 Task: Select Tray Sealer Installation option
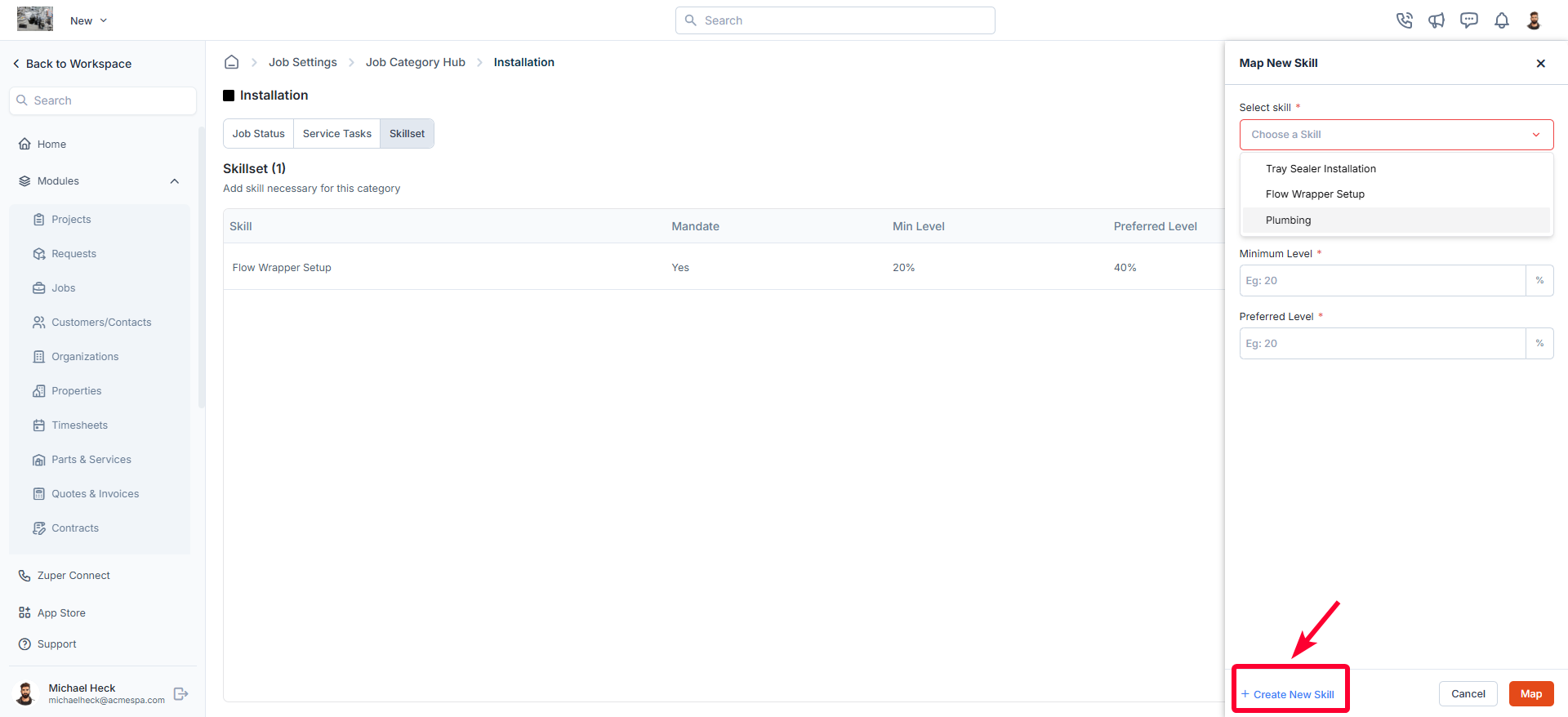(1396, 169)
